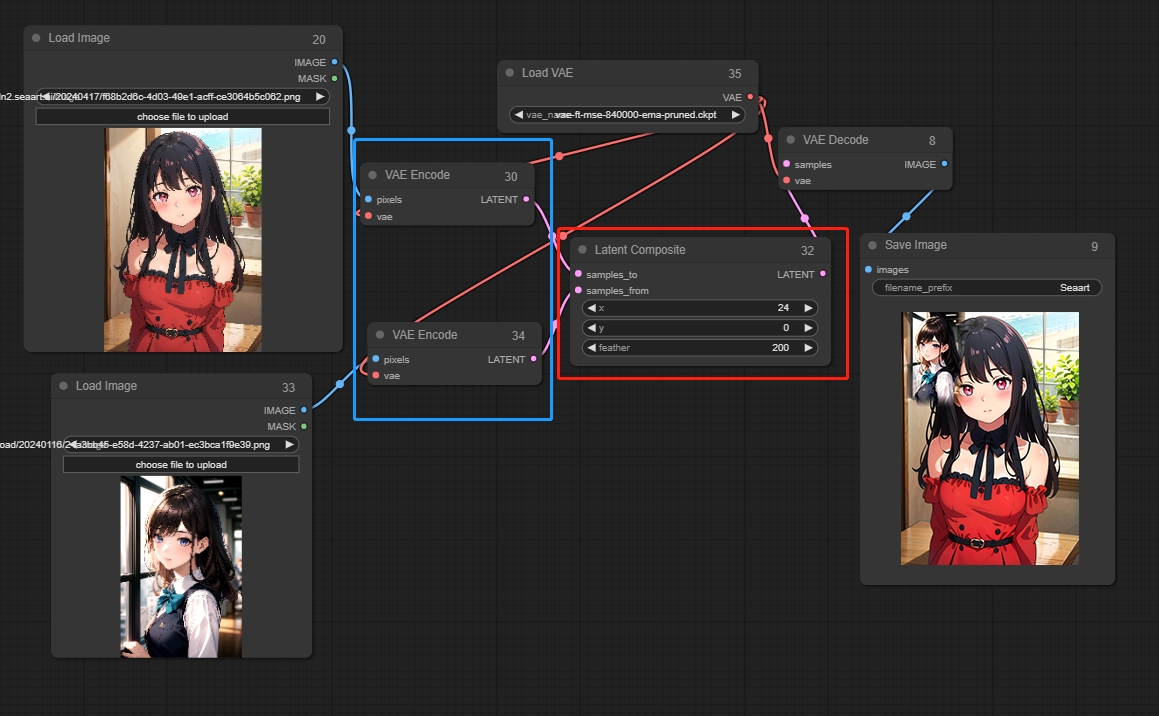Open the vae_name selector in Load VAE
This screenshot has height=716, width=1159.
click(627, 115)
